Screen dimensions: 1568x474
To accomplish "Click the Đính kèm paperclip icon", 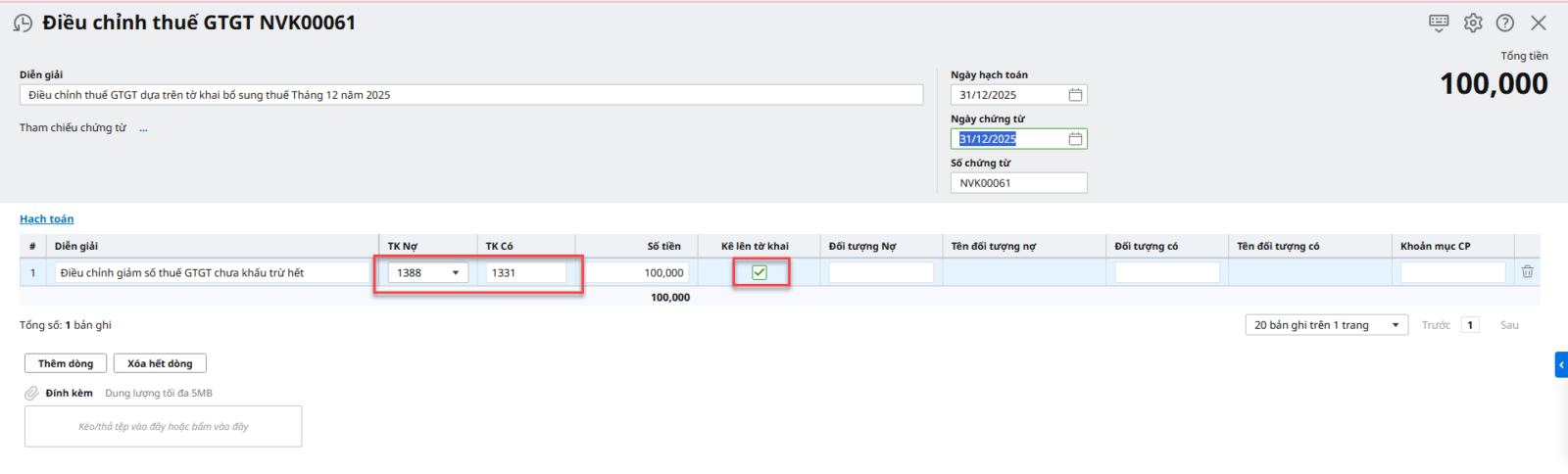I will [32, 394].
